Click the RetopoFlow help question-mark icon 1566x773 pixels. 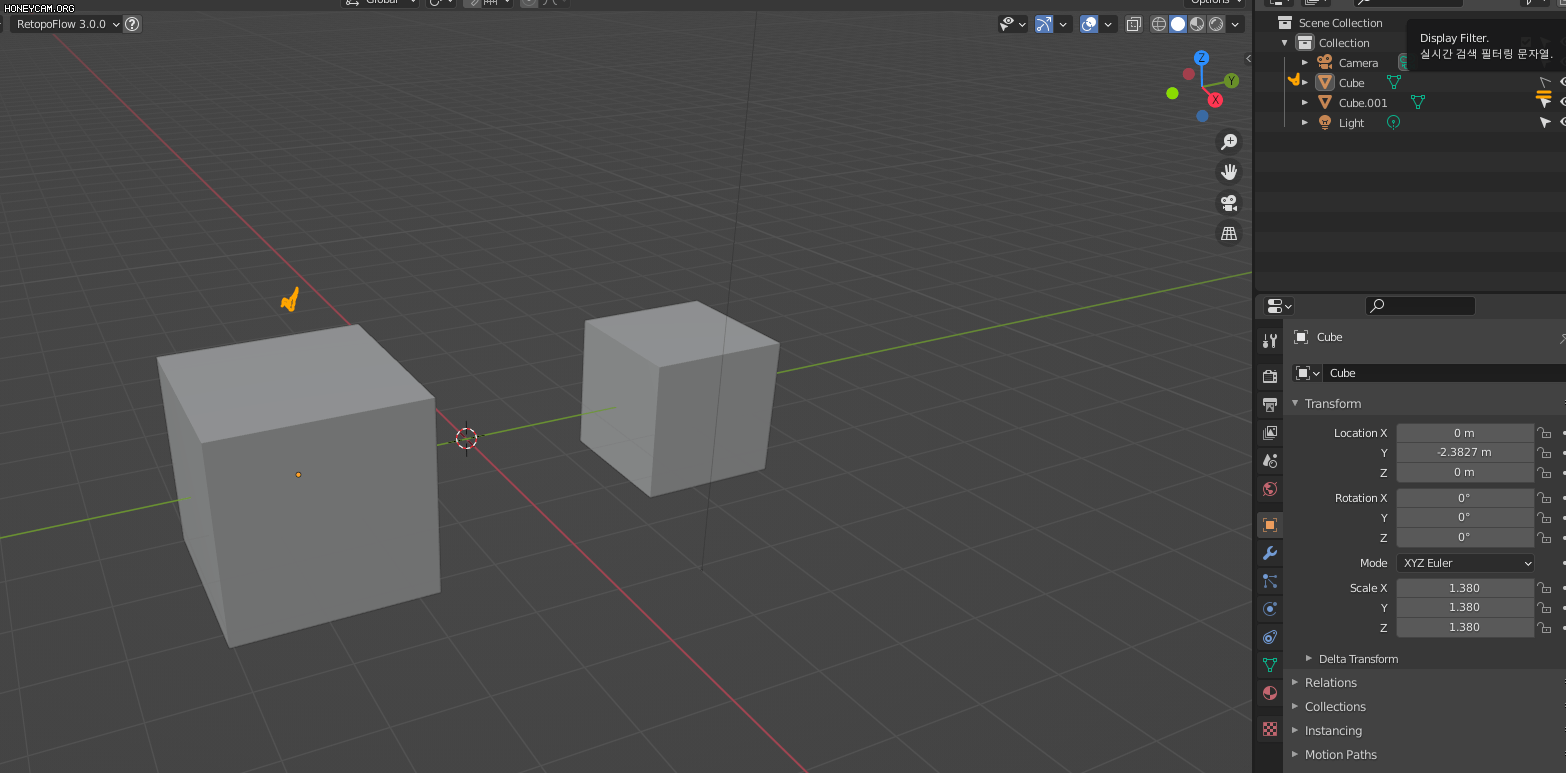click(x=132, y=24)
